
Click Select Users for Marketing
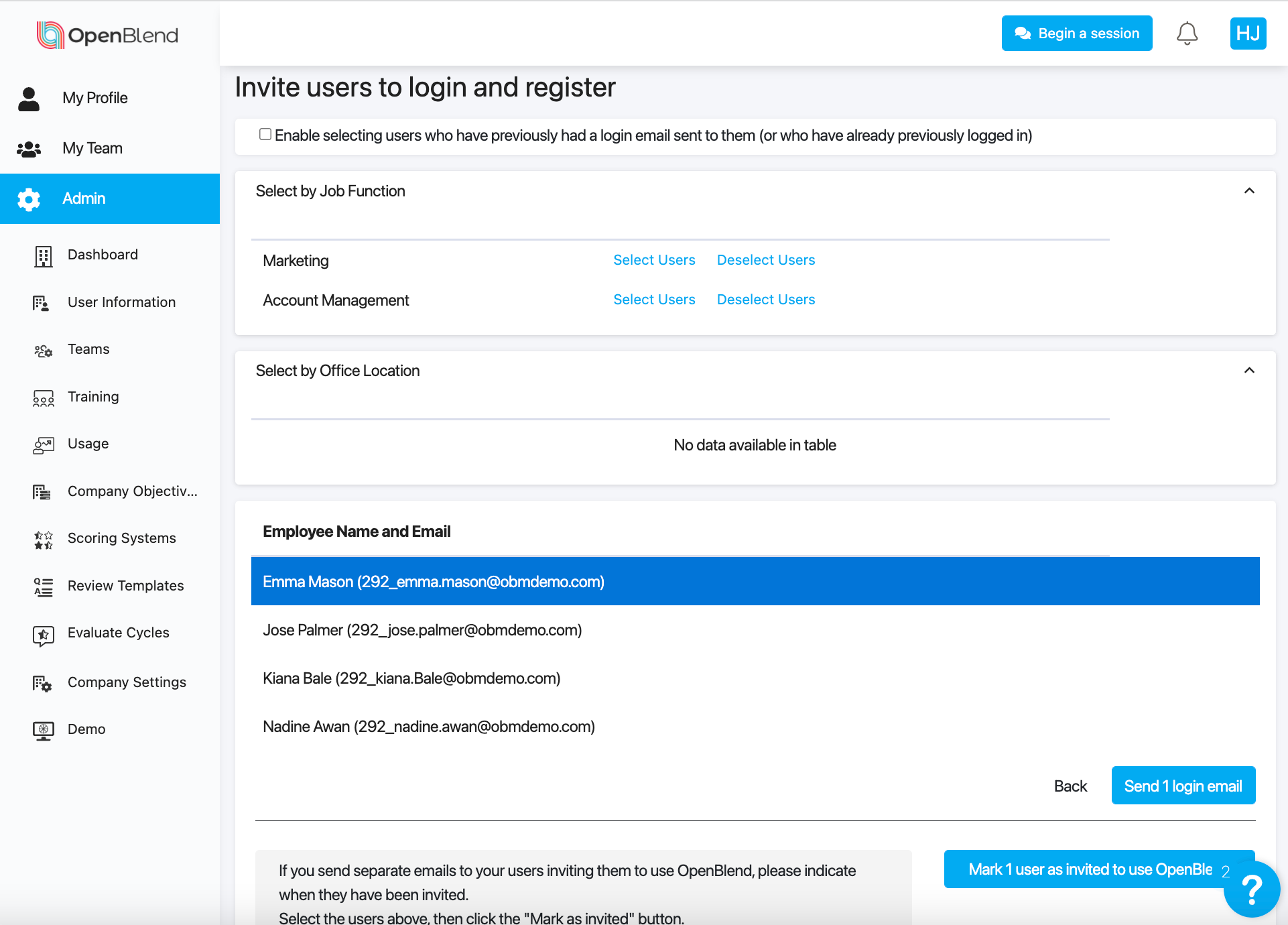coord(654,260)
